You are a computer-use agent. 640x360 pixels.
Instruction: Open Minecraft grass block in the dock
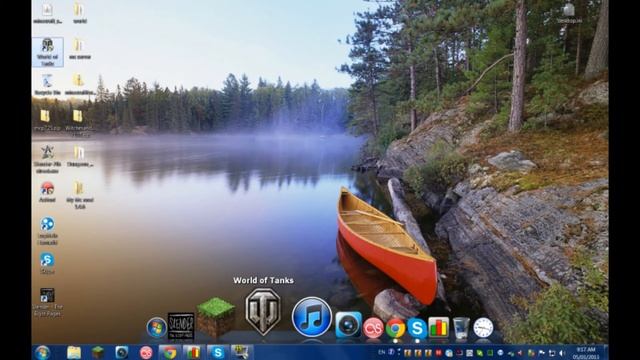(216, 318)
